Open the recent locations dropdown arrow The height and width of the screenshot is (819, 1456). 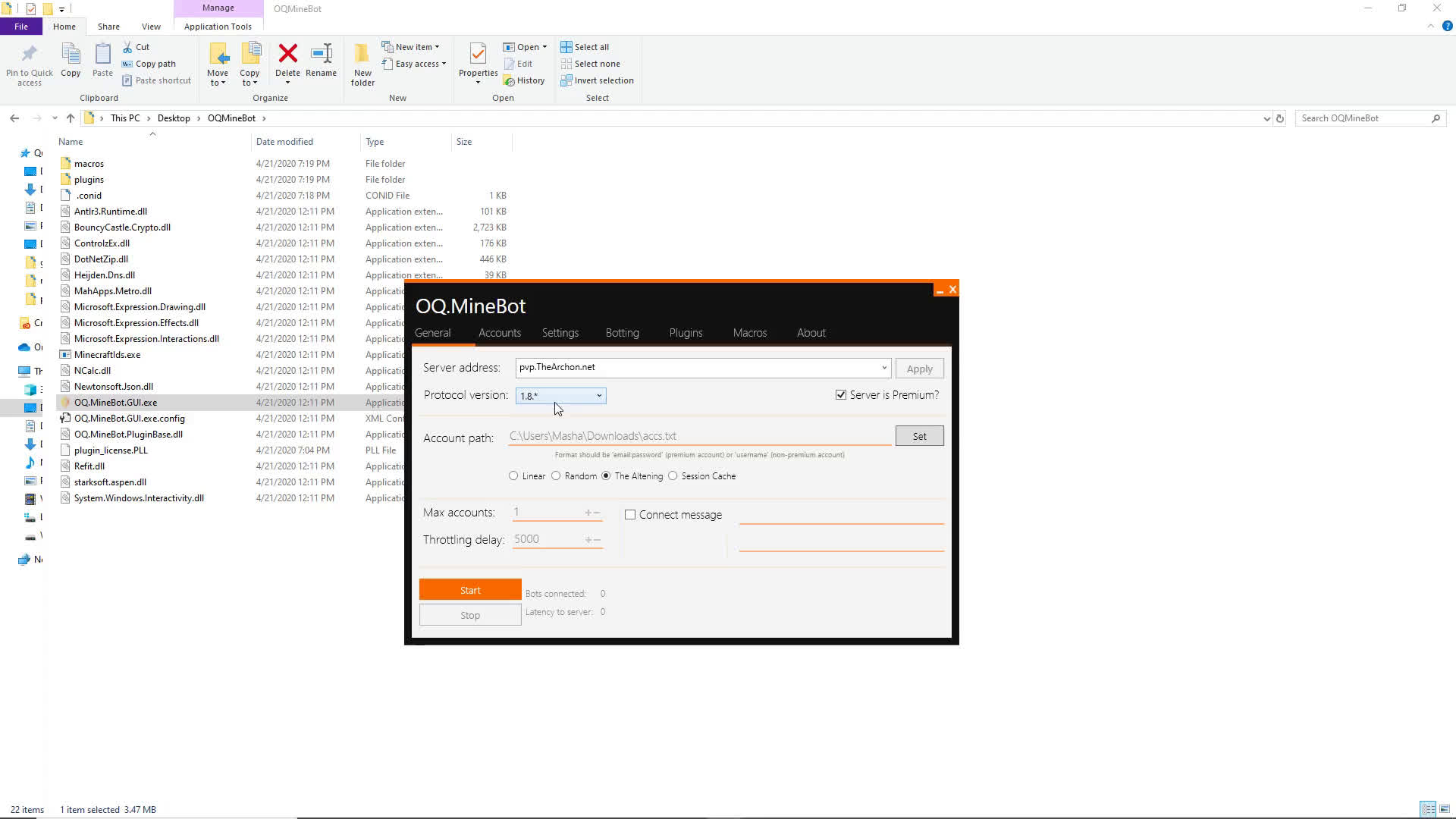coord(55,118)
